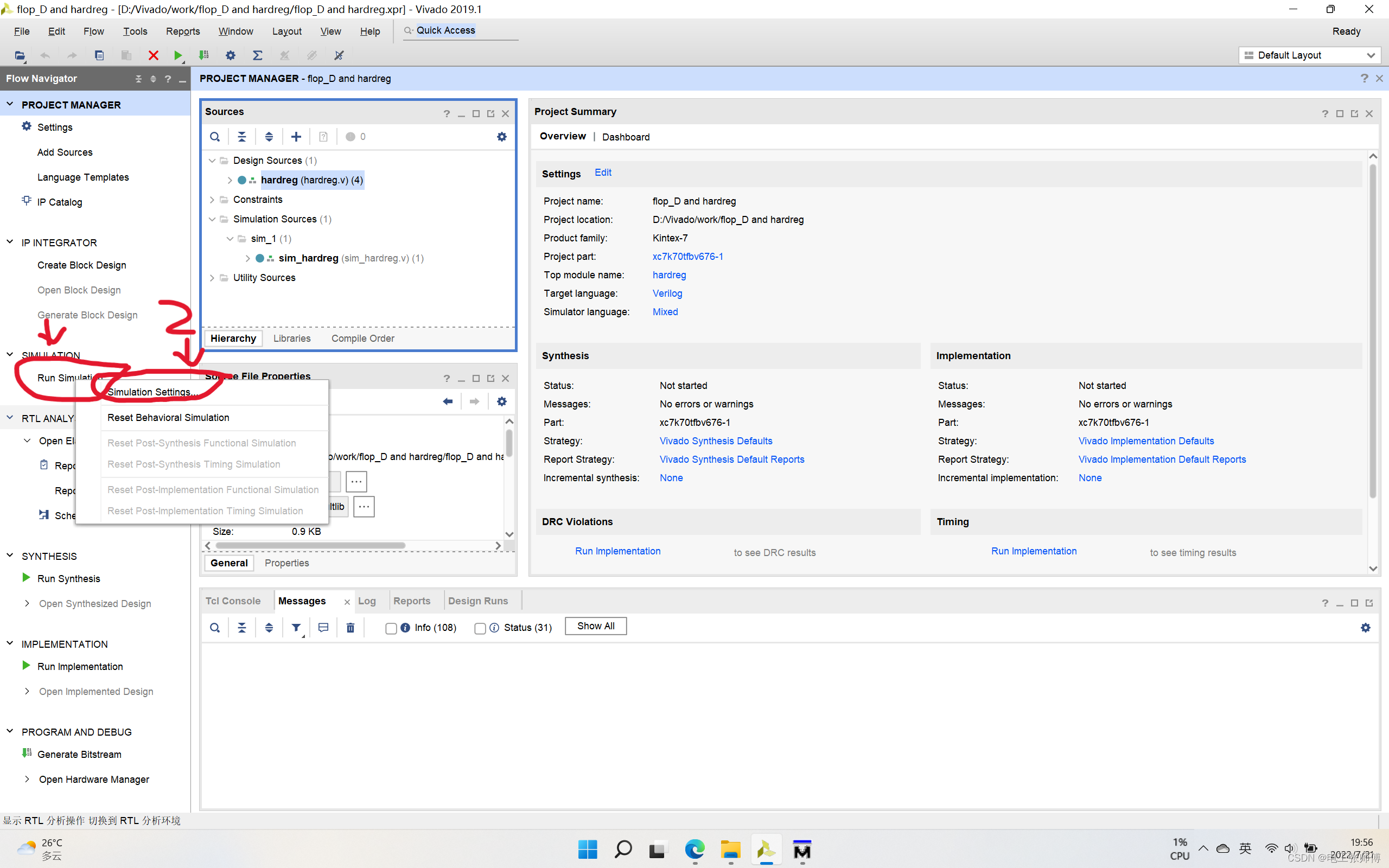Open Microsoft Edge from the taskbar
Screen dimensions: 1389x868
(x=694, y=849)
